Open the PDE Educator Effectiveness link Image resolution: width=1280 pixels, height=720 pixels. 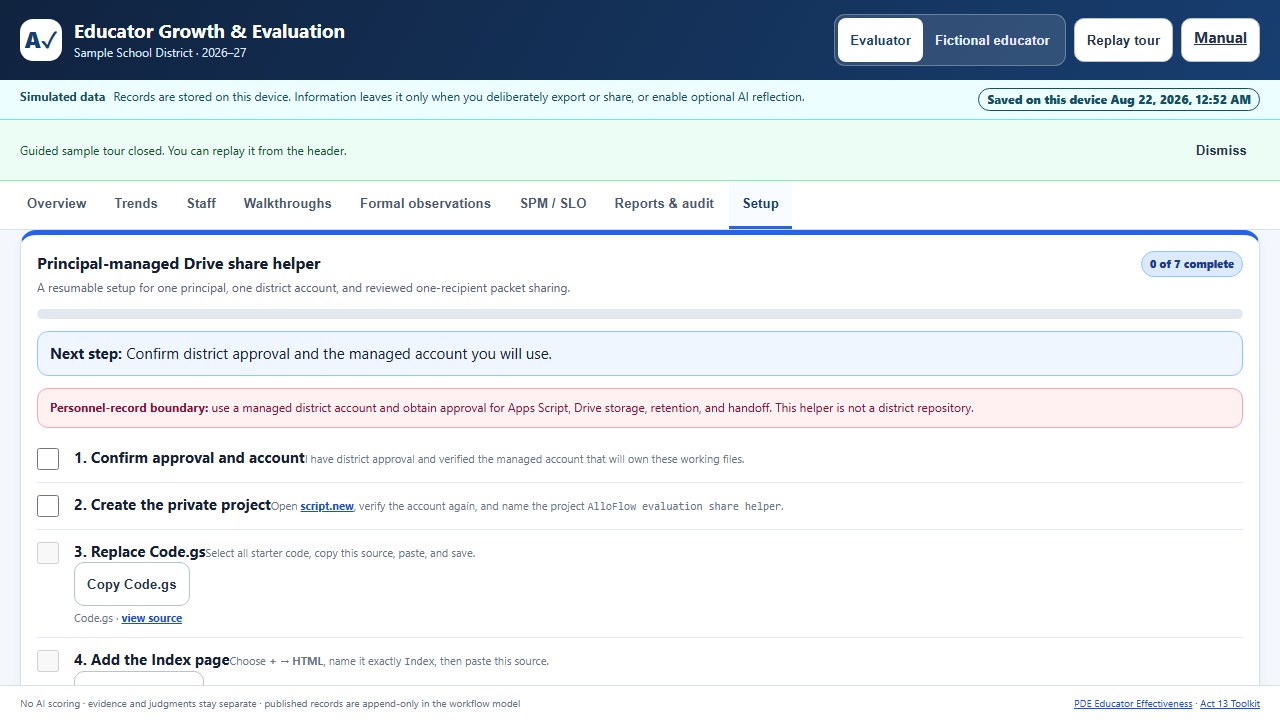coord(1133,704)
